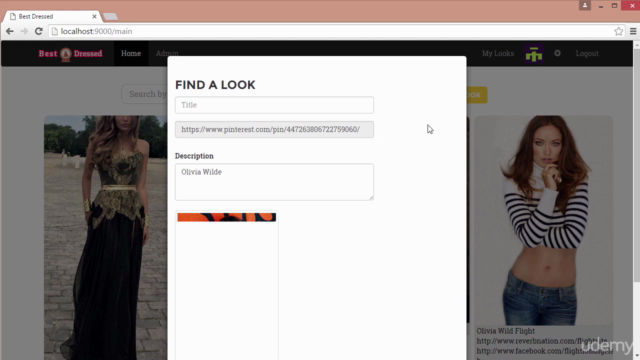Click the loading image preview in modal
The height and width of the screenshot is (360, 640).
point(227,285)
